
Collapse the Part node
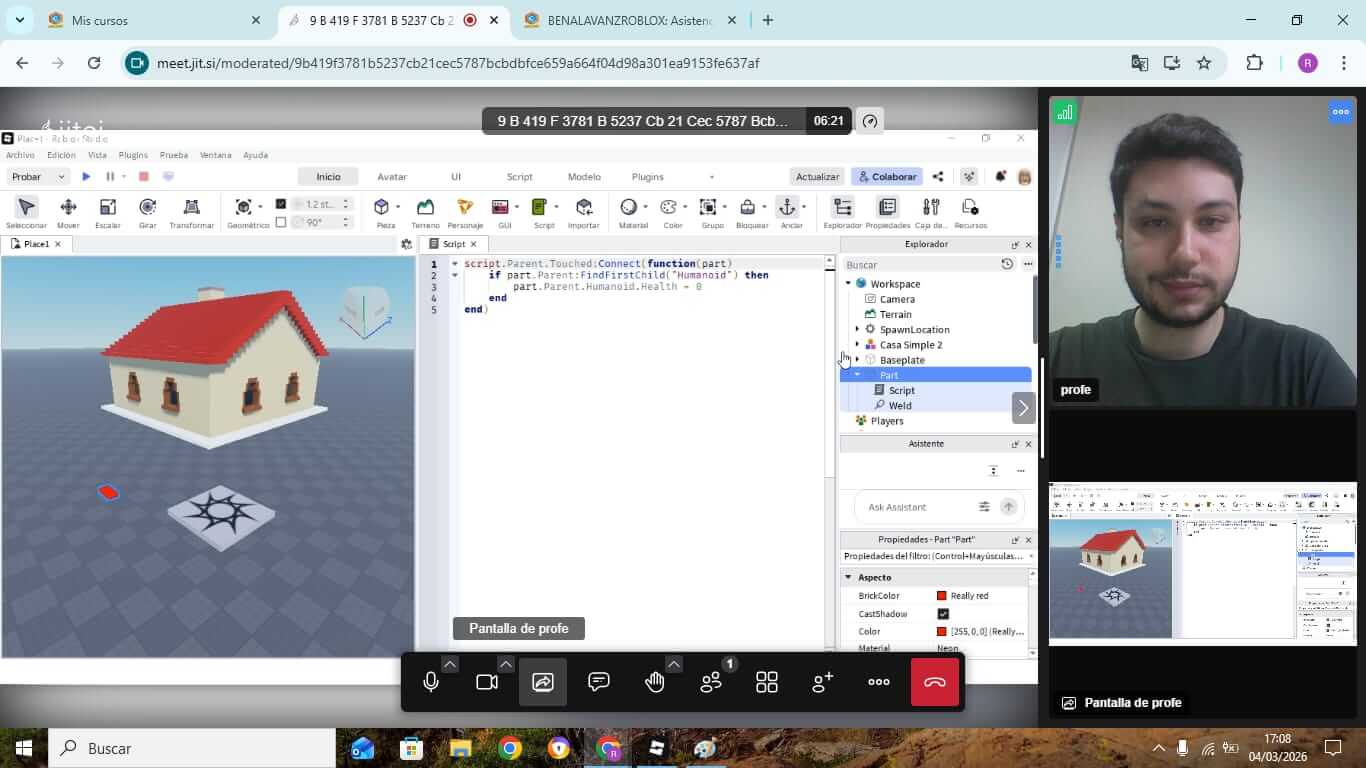point(857,375)
